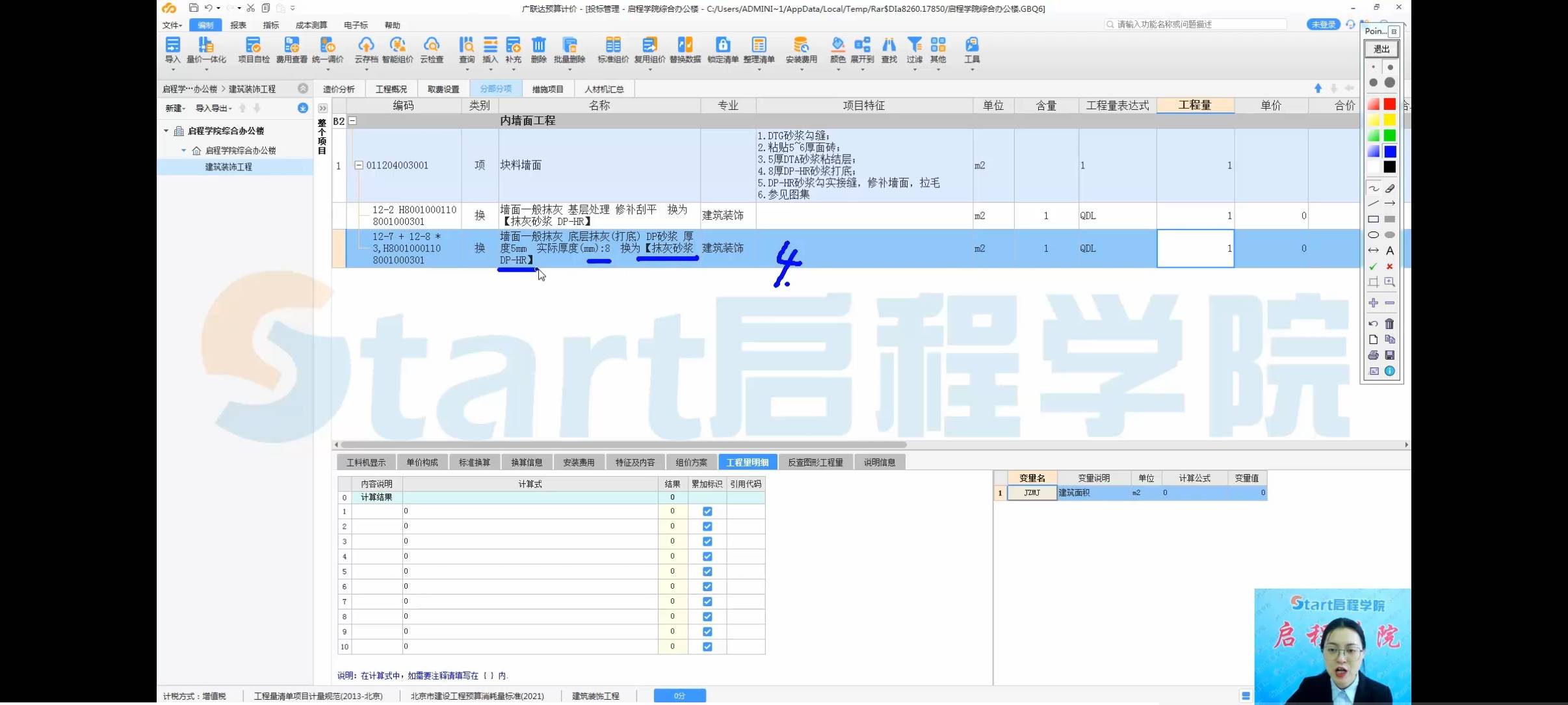Click the undo icon in Pointer panel
Image resolution: width=1568 pixels, height=705 pixels.
tap(1373, 323)
